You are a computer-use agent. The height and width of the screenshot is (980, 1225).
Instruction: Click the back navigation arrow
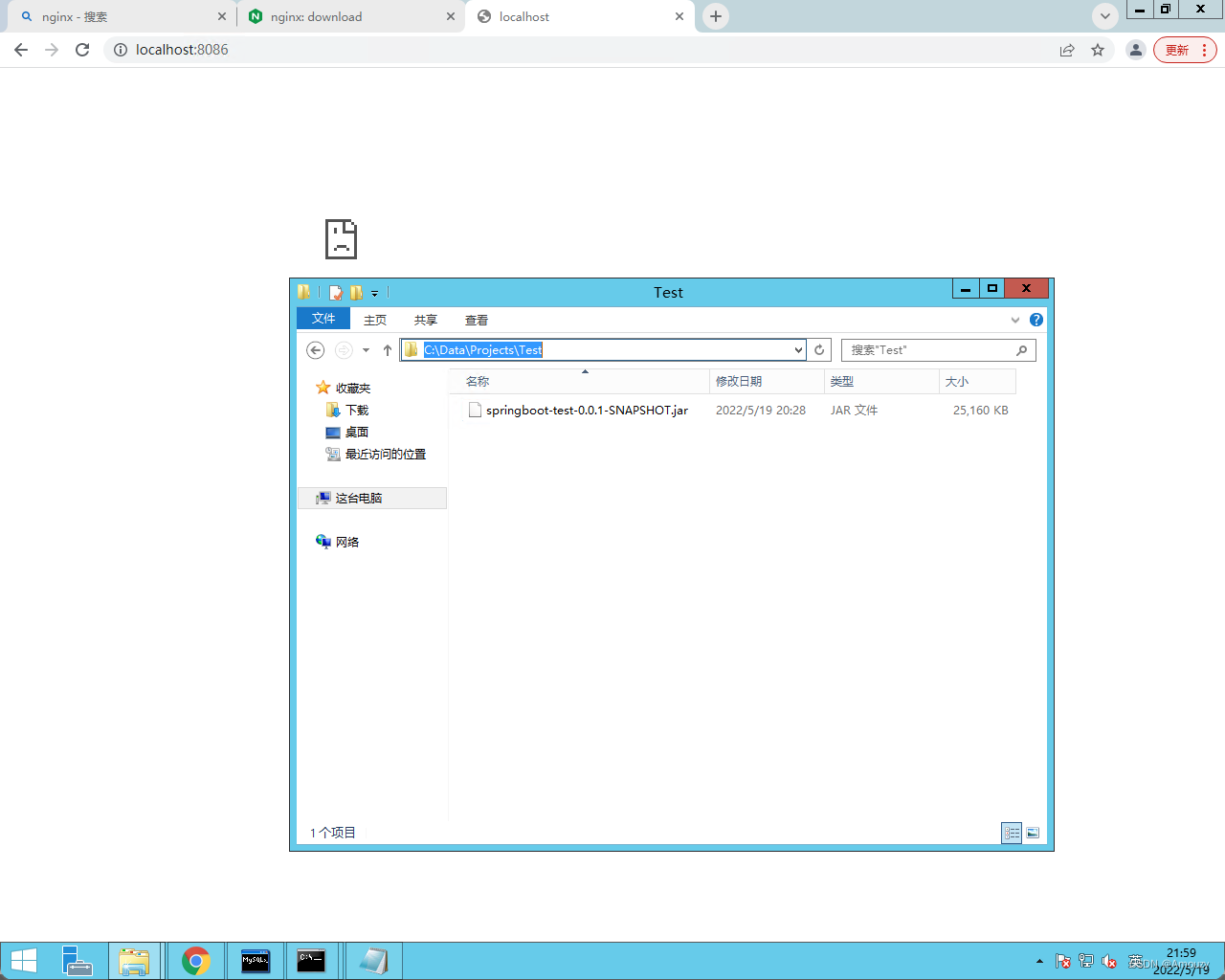[315, 350]
